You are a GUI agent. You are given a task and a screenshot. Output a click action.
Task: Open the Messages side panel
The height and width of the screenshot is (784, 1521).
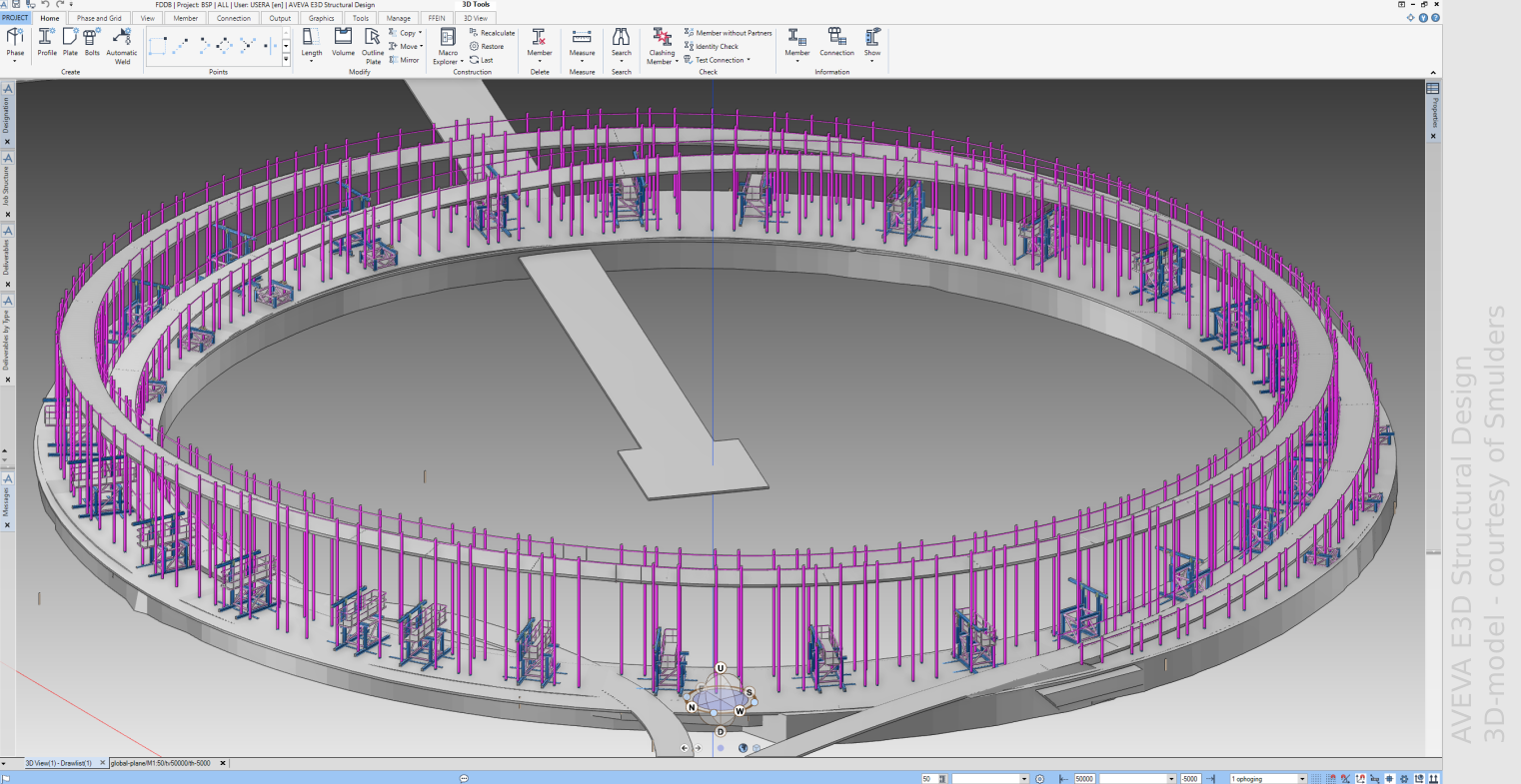[6, 501]
